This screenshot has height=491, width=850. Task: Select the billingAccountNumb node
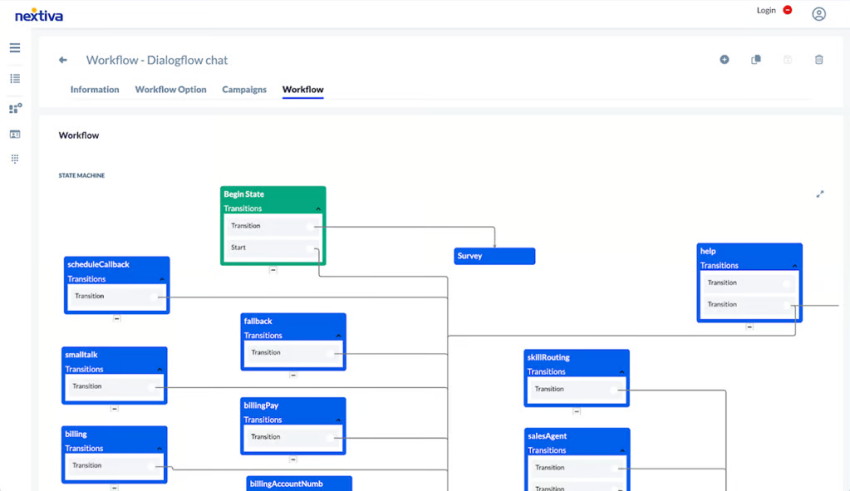pyautogui.click(x=299, y=483)
